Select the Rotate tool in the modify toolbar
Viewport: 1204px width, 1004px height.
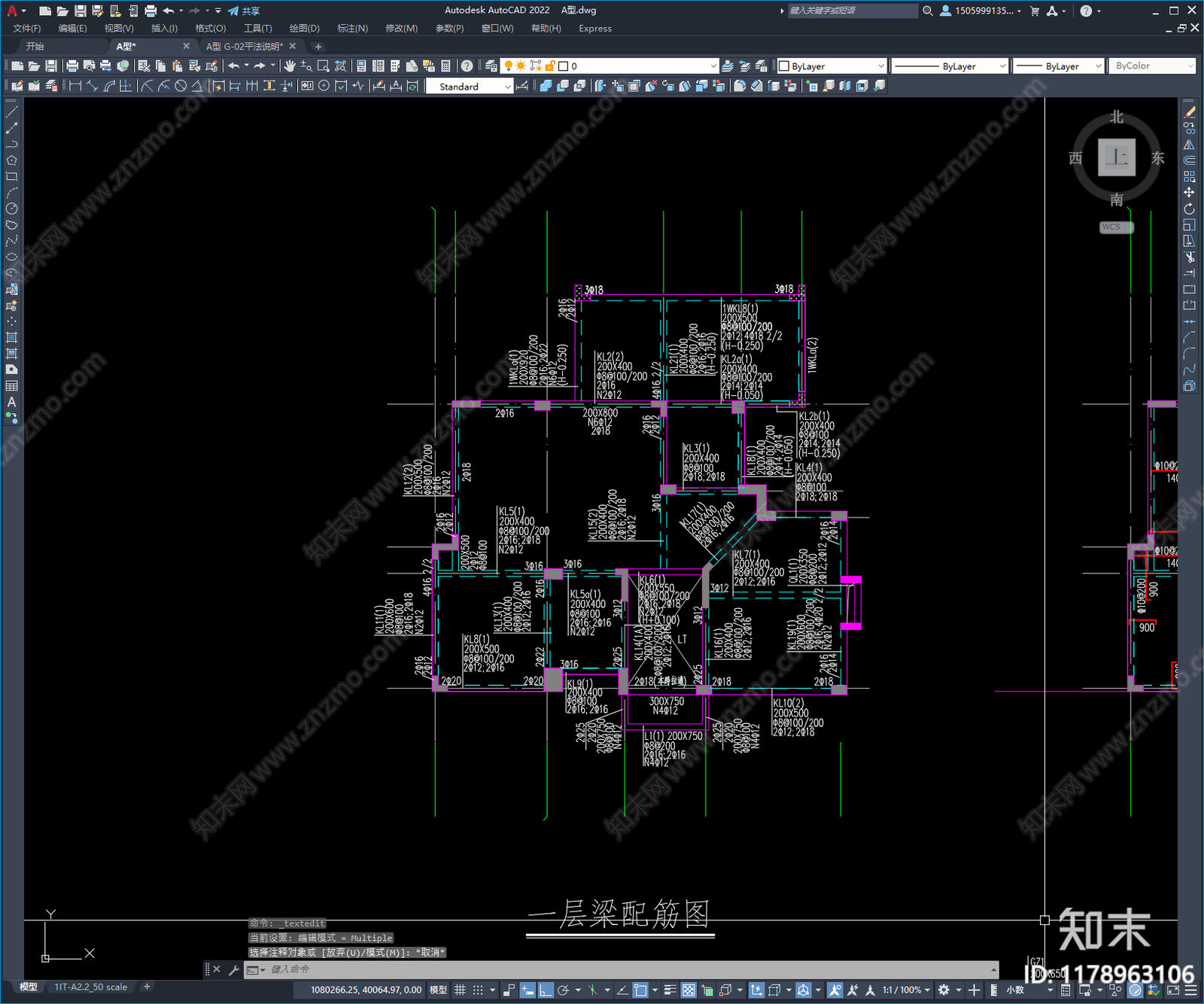click(x=1189, y=208)
